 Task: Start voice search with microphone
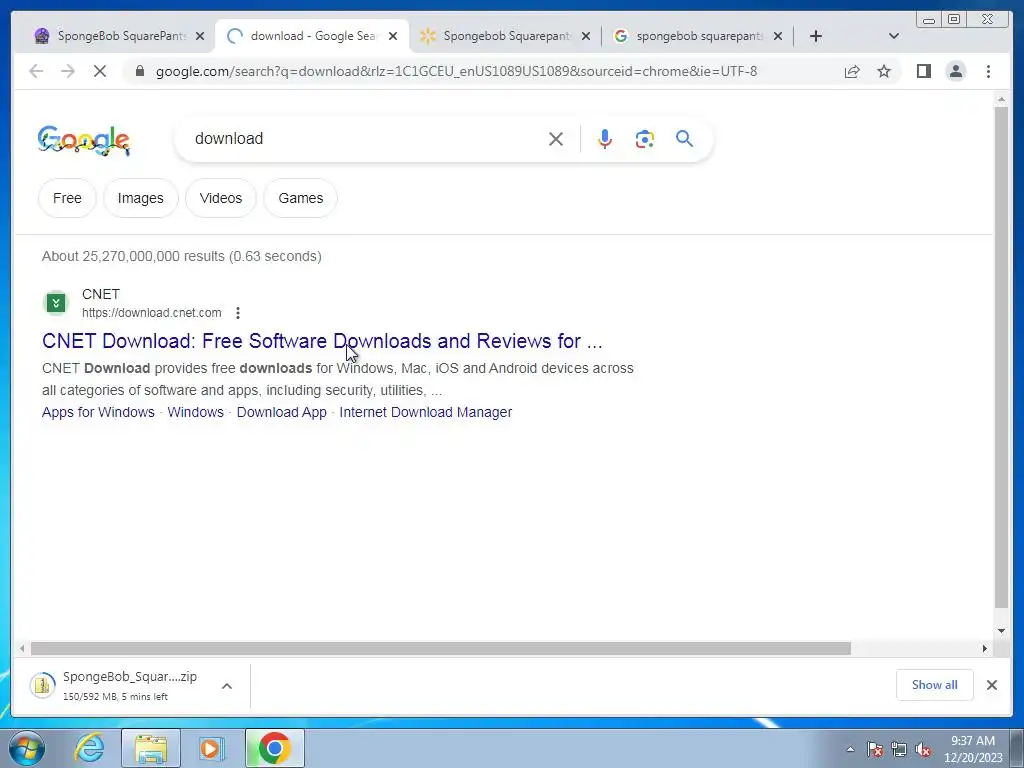pos(605,139)
